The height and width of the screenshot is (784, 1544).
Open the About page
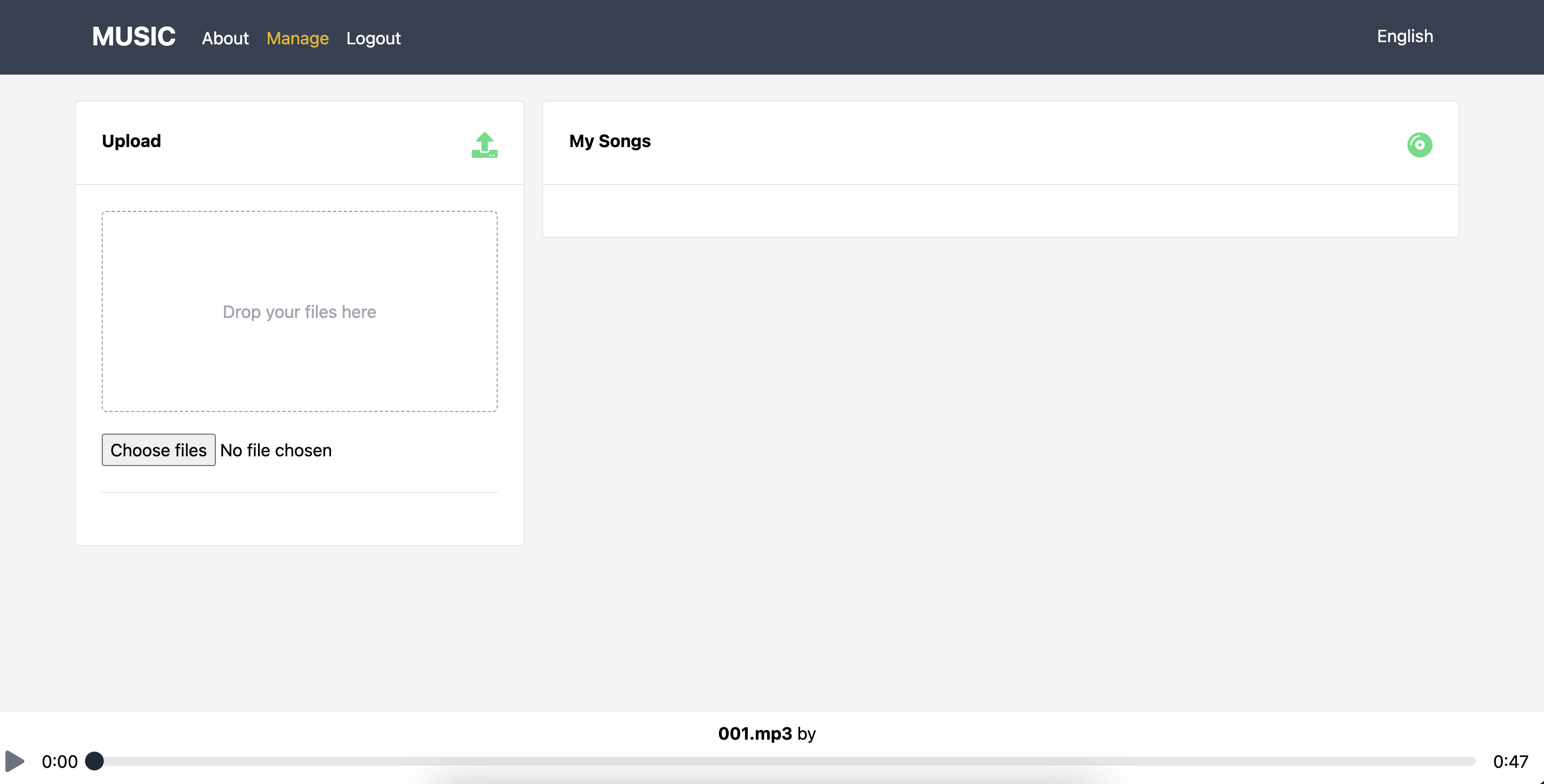coord(225,38)
